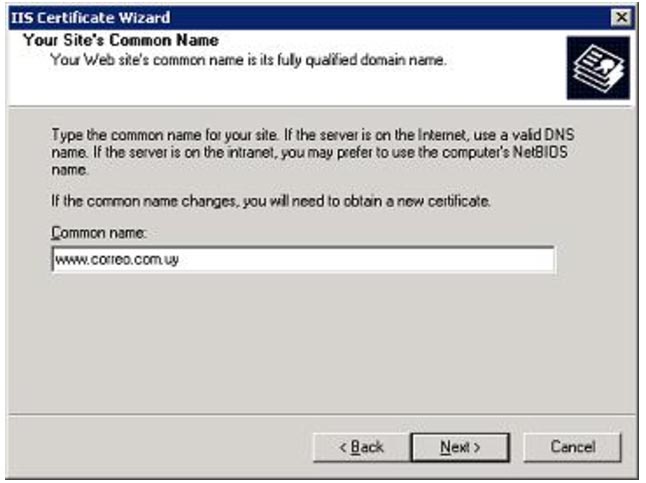646x483 pixels.
Task: Click the fully qualified domain name subtitle
Action: [248, 60]
